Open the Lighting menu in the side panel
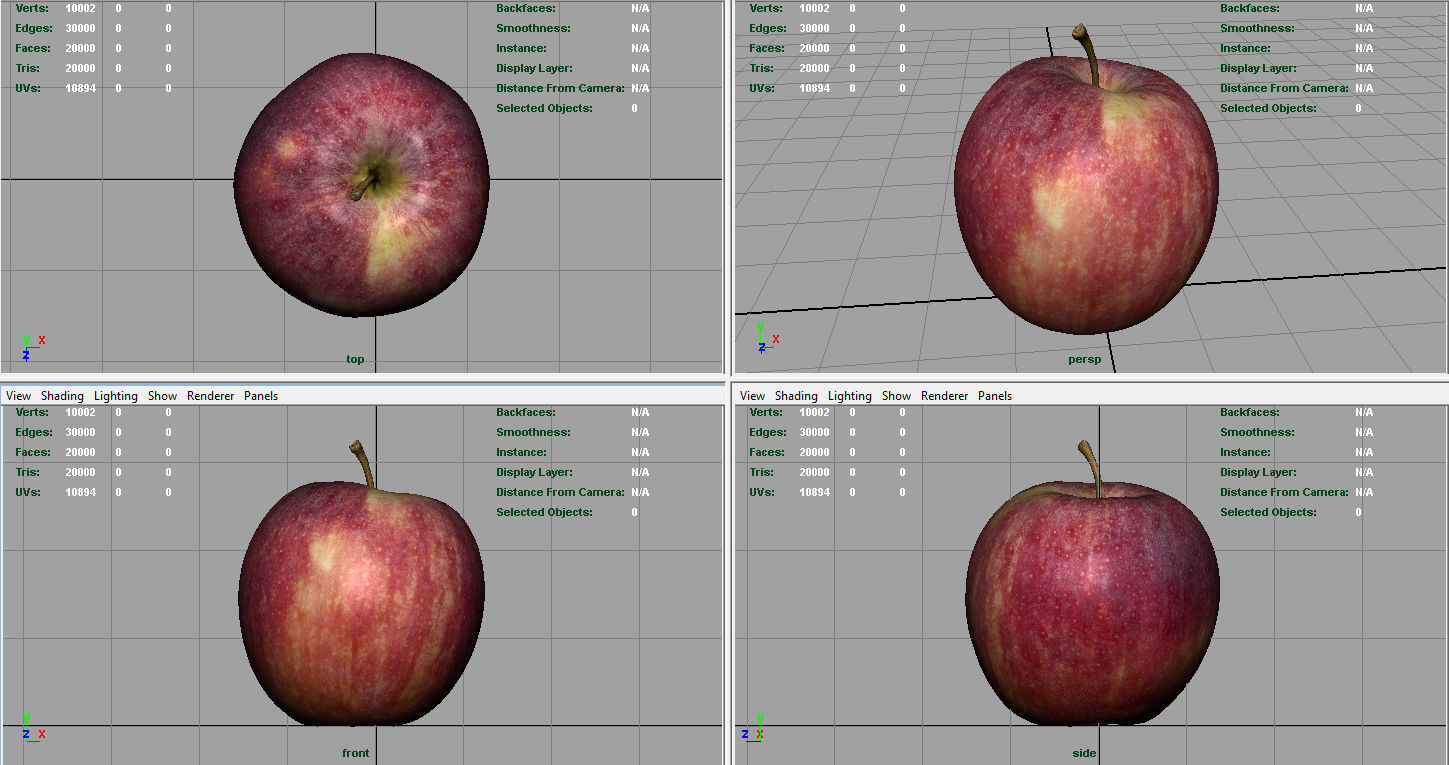The width and height of the screenshot is (1449, 765). [849, 396]
